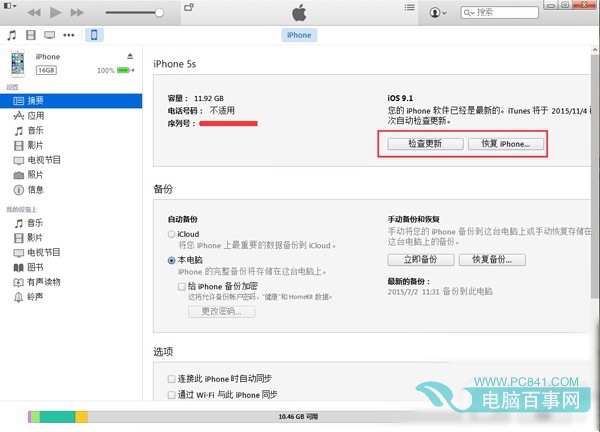Click the 立即备份 button
Image resolution: width=600 pixels, height=432 pixels.
click(421, 259)
